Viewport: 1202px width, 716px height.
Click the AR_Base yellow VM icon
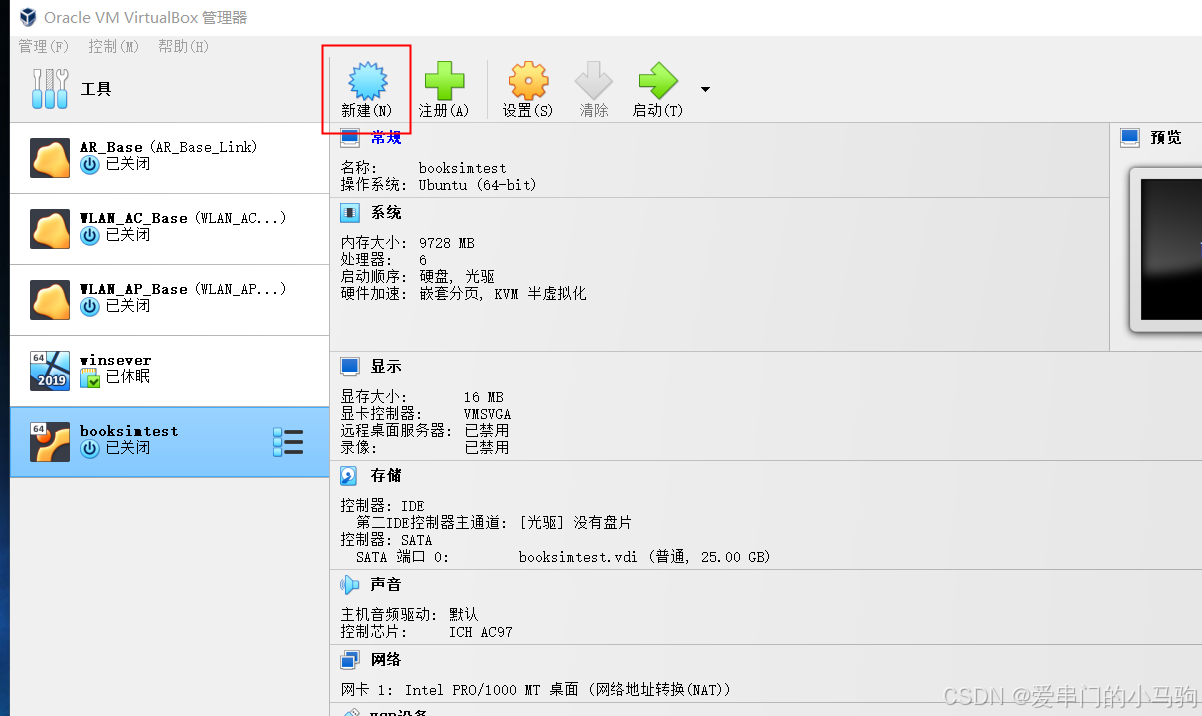pyautogui.click(x=50, y=158)
